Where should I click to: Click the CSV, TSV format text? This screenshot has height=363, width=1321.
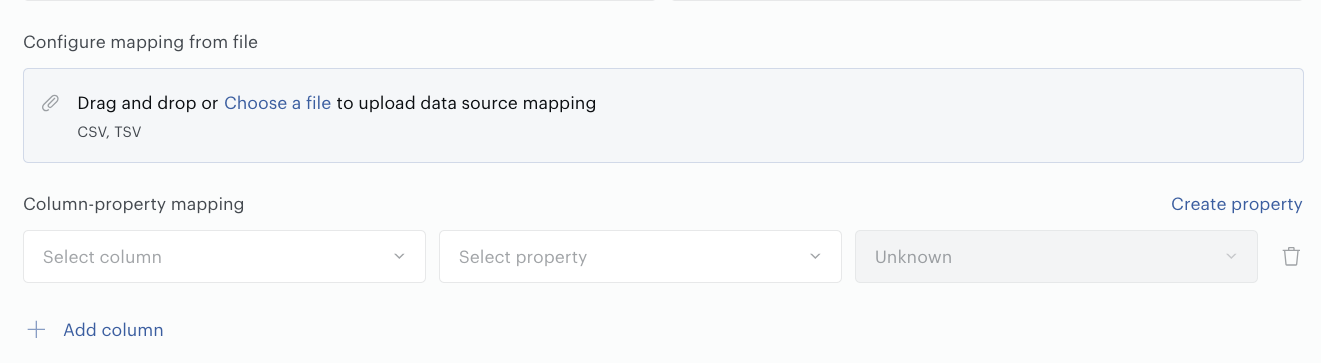[109, 132]
